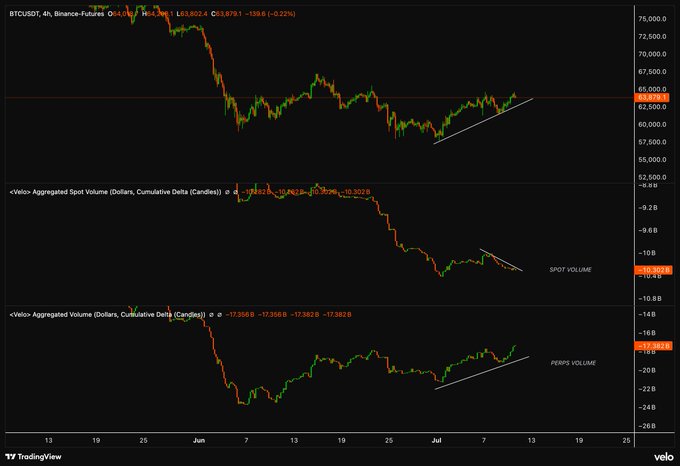Click the Jul label on the time axis
The width and height of the screenshot is (680, 466).
point(436,440)
